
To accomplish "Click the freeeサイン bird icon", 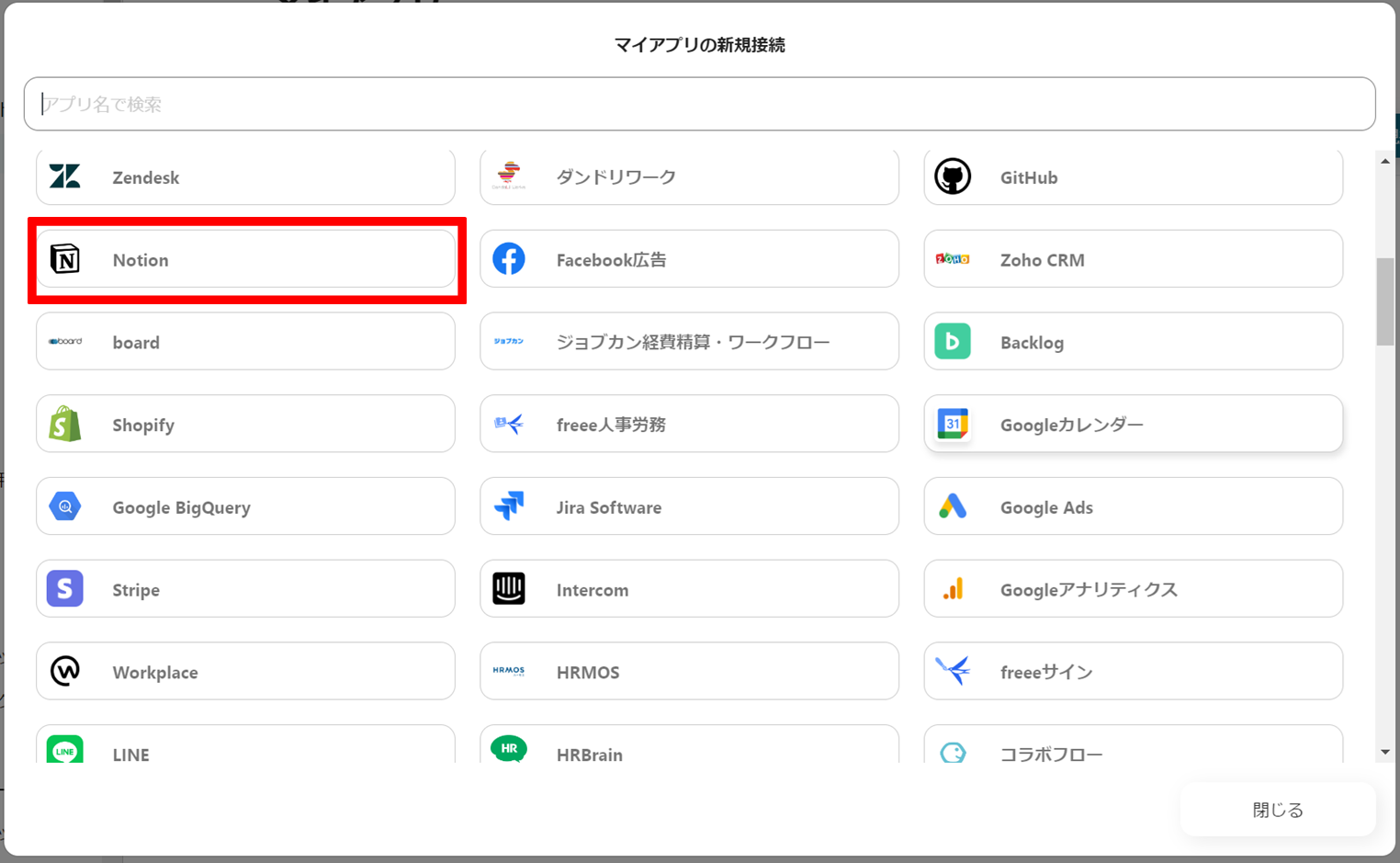I will (953, 671).
